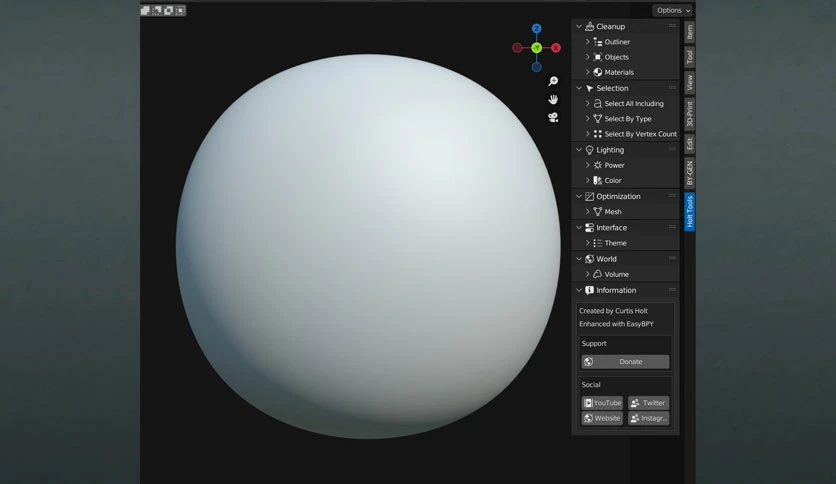The height and width of the screenshot is (484, 836).
Task: Collapse the Cleanup panel
Action: tap(579, 26)
